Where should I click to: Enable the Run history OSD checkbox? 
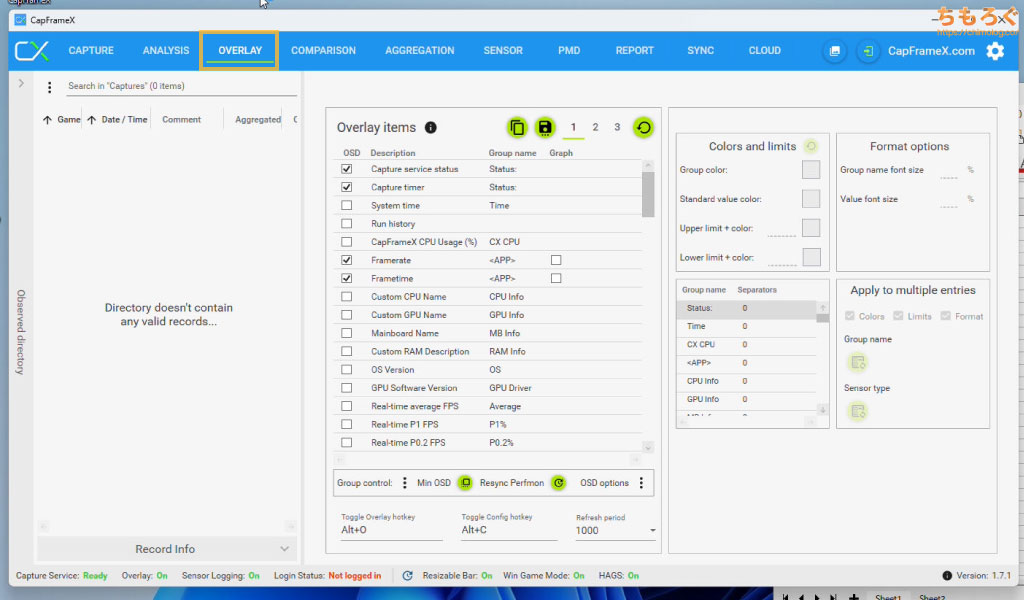347,224
